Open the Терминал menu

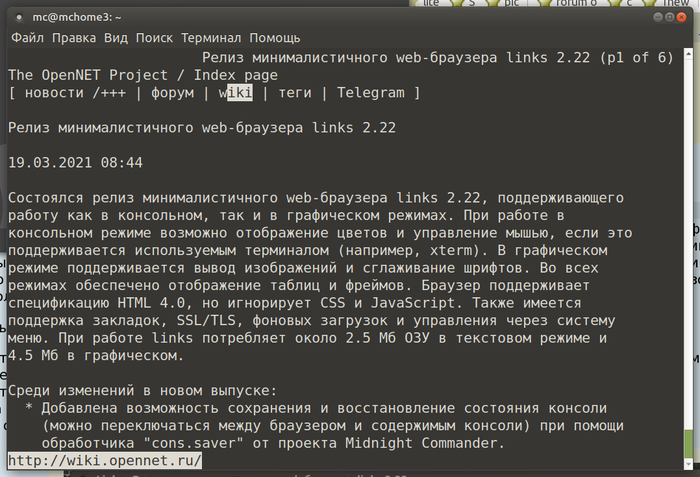tap(211, 37)
